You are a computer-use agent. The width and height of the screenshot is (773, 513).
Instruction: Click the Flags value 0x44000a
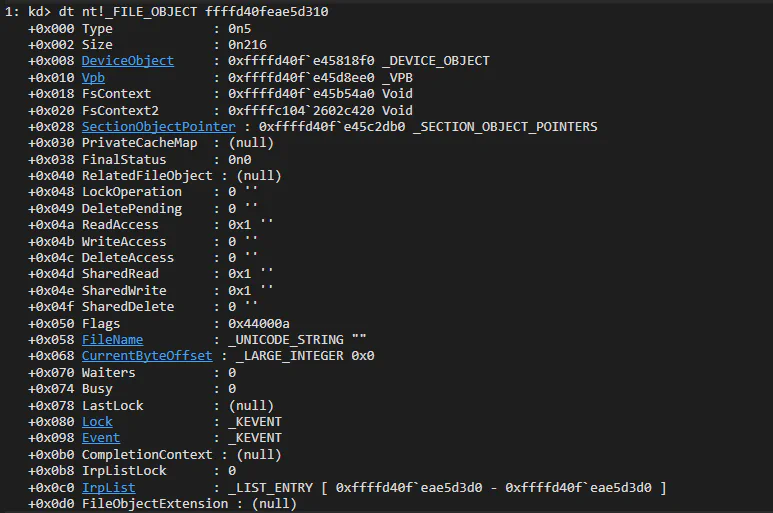point(258,323)
